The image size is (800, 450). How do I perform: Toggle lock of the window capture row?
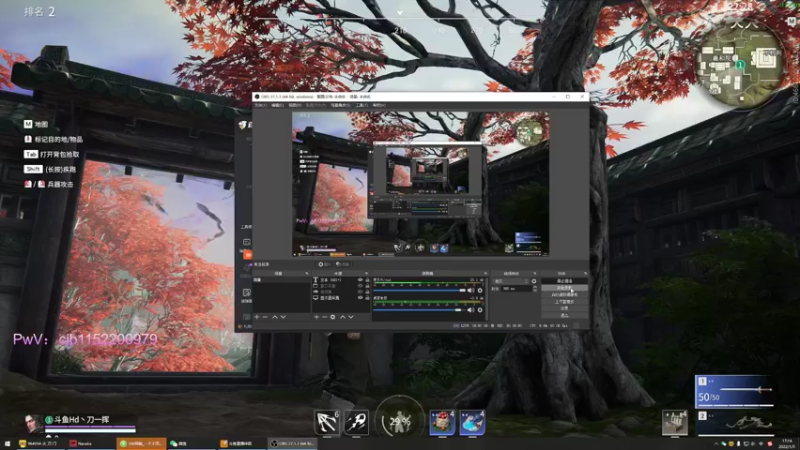367,286
